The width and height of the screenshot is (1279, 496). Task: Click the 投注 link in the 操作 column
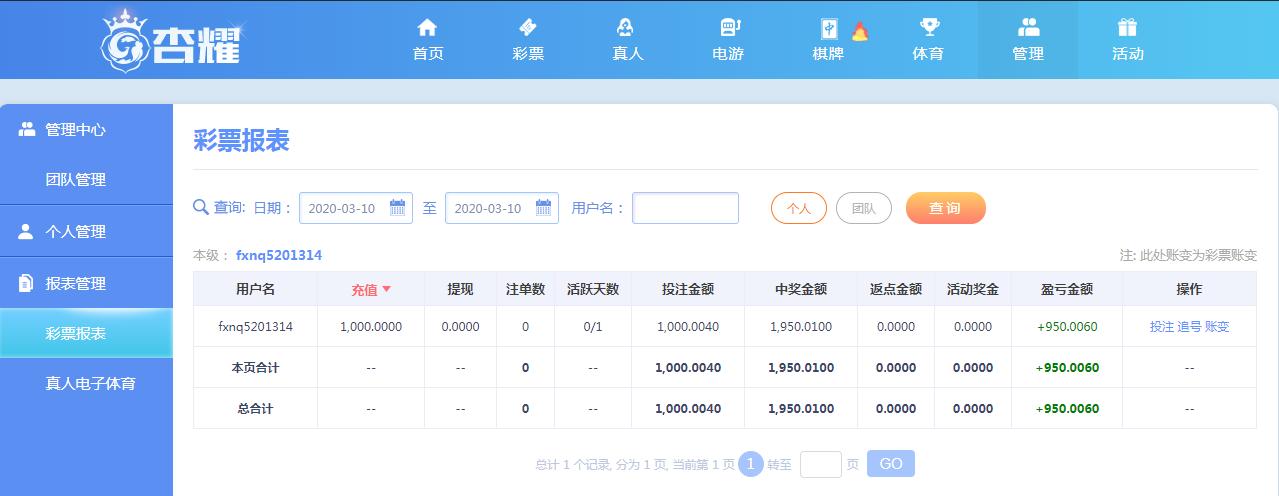[1162, 326]
